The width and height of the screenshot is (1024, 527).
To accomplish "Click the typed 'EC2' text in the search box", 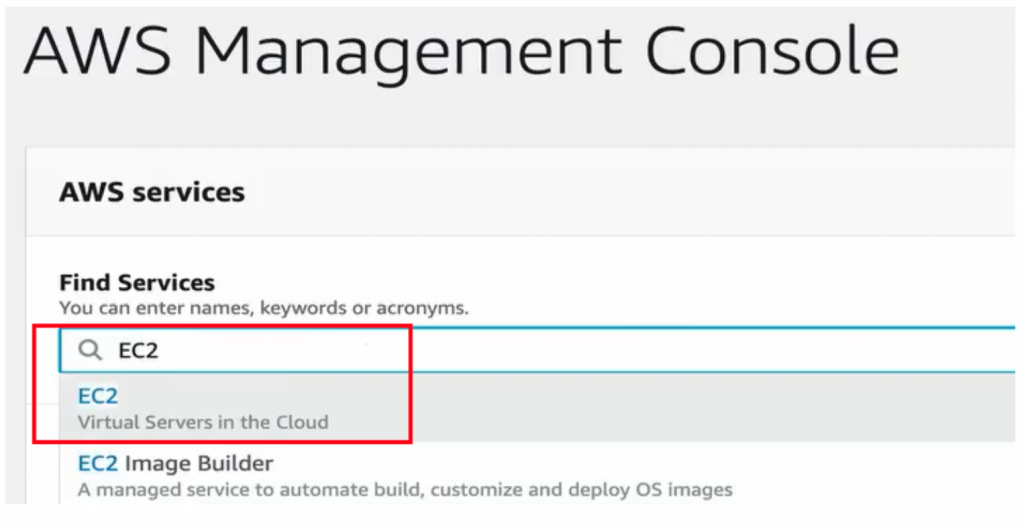I will tap(139, 351).
